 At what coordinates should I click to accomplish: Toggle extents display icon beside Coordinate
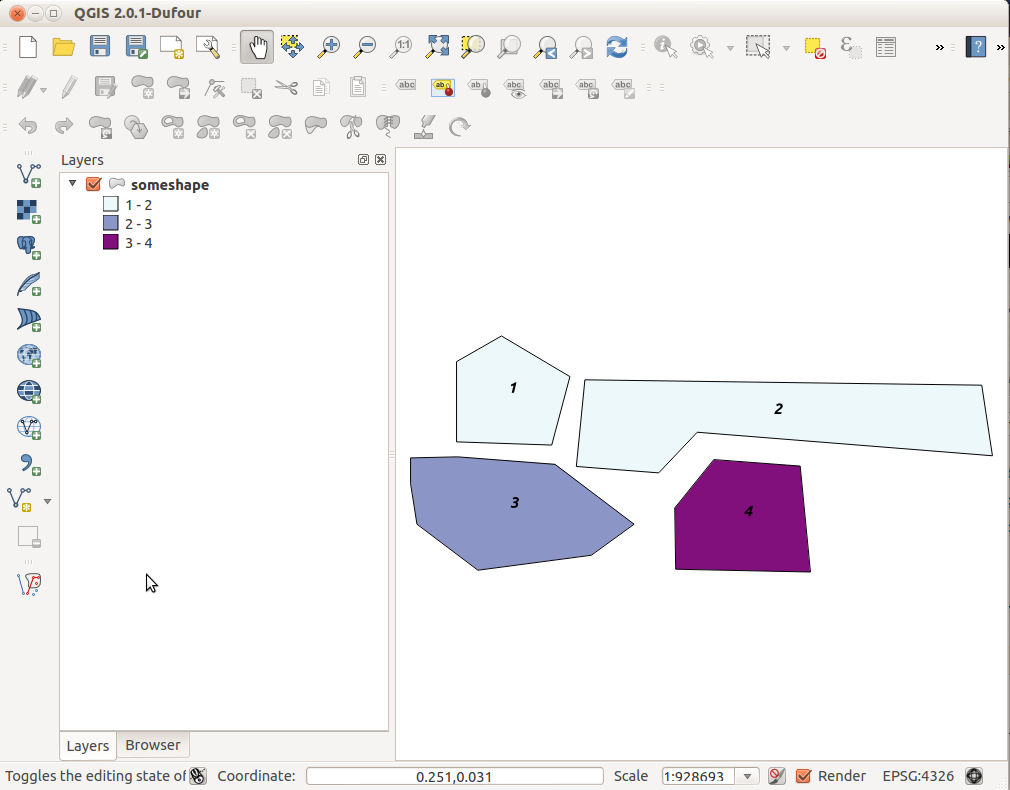(x=198, y=776)
